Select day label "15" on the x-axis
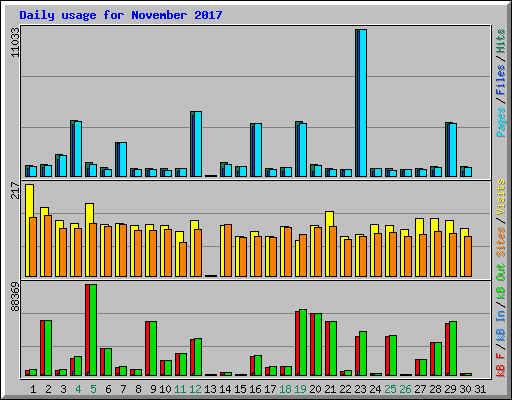Viewport: 512px width, 400px height. pos(240,389)
